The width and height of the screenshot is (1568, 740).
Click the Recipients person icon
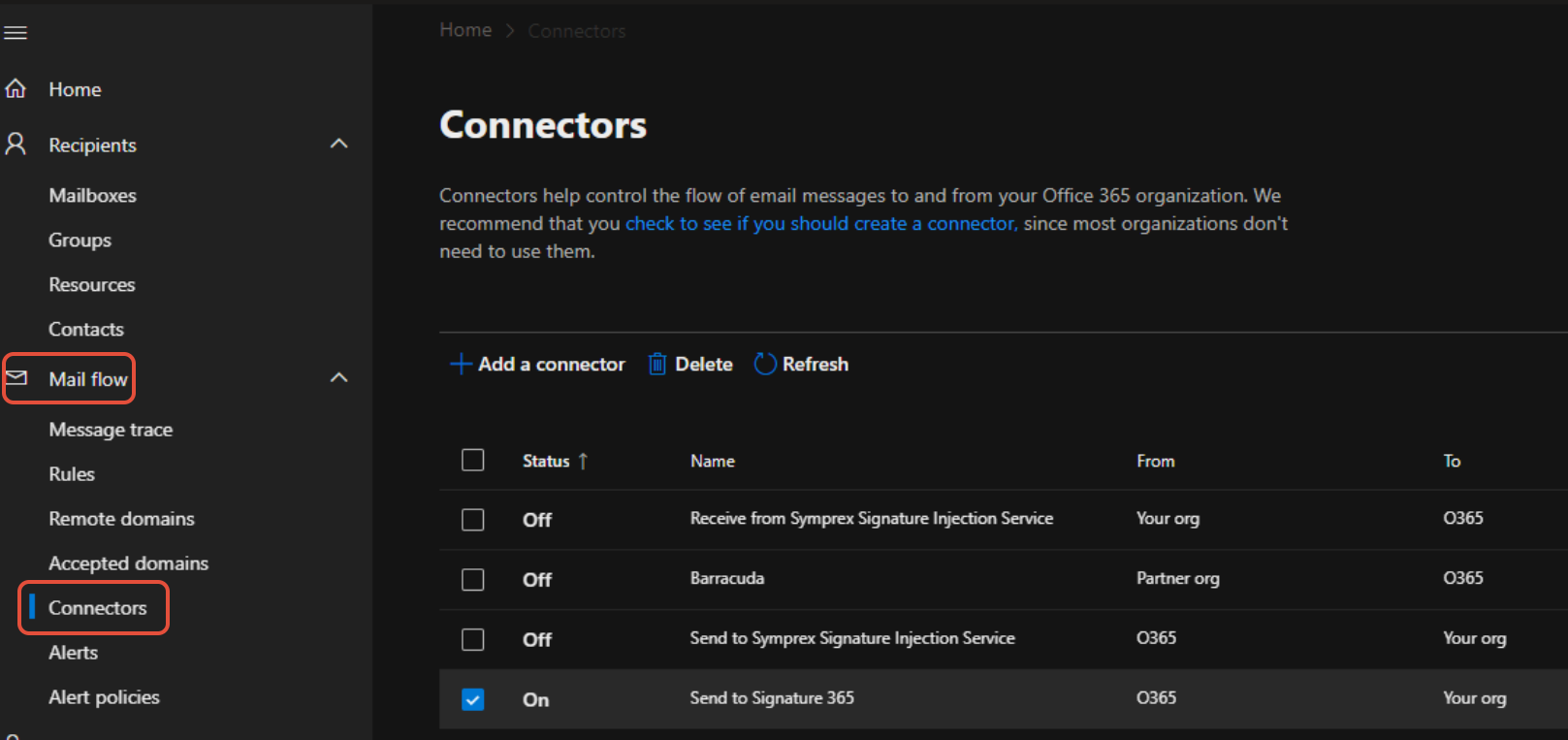pos(16,145)
